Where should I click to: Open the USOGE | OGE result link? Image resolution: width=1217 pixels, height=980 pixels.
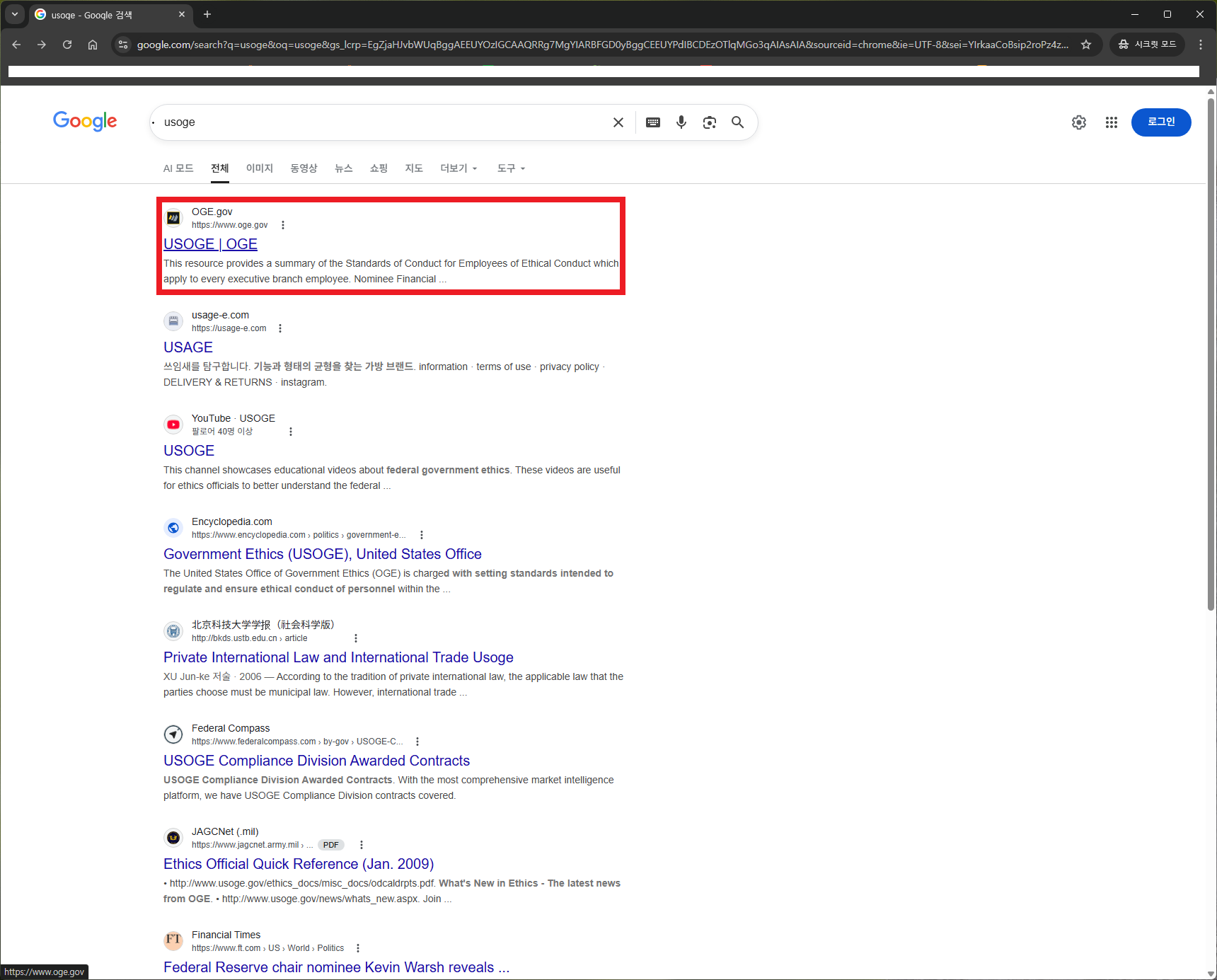coord(210,244)
